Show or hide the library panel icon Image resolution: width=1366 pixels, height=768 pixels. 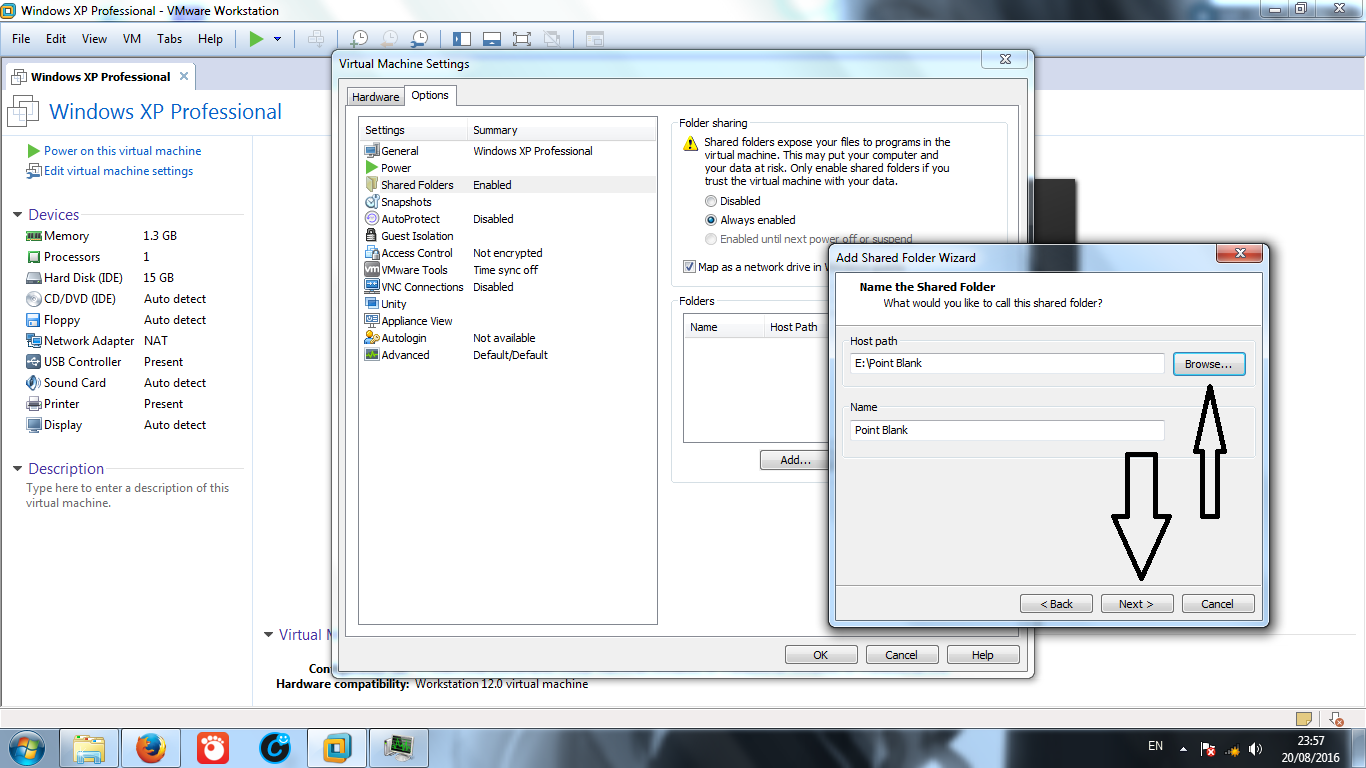pyautogui.click(x=461, y=38)
